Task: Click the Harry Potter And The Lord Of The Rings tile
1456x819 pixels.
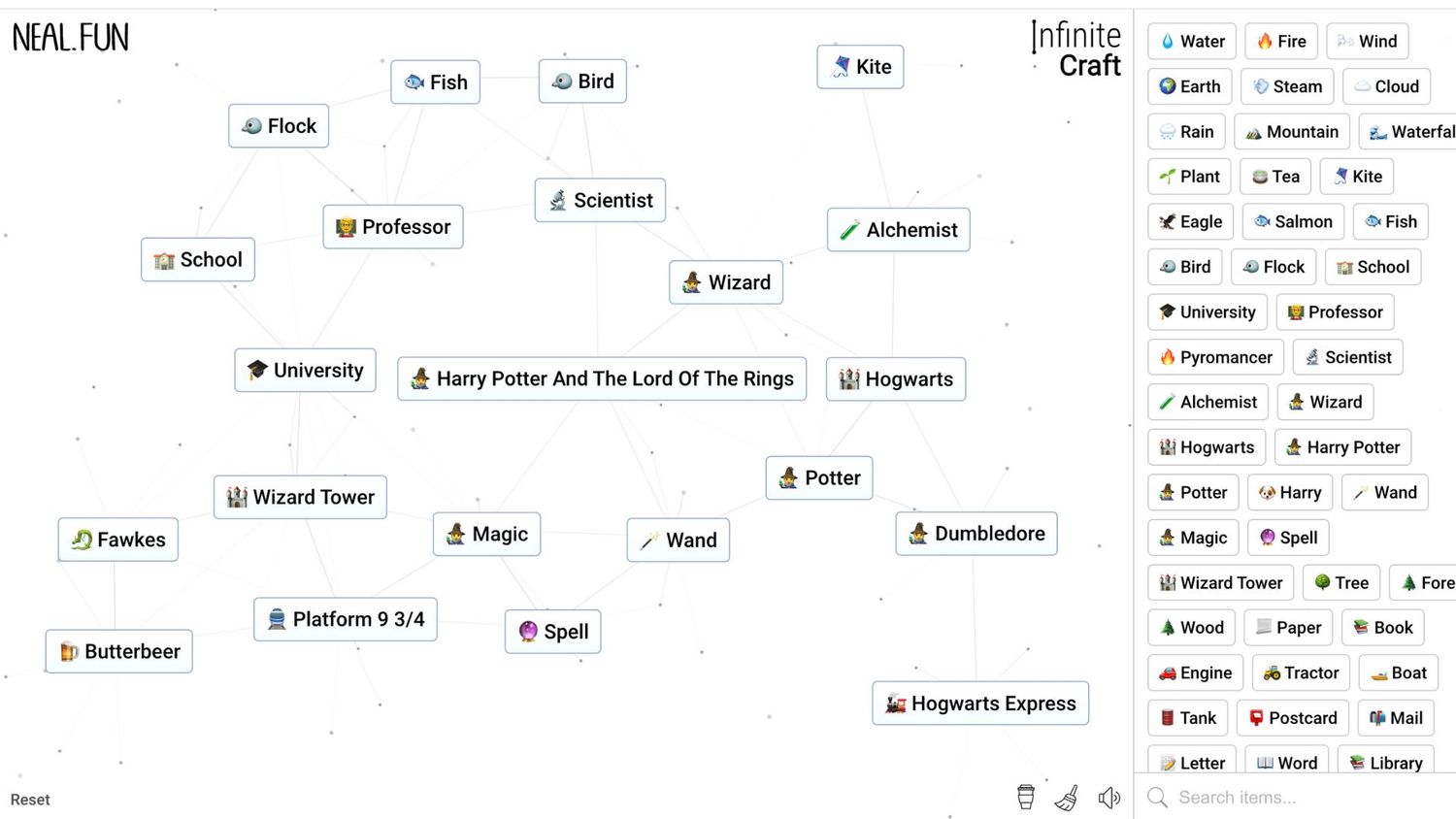Action: pyautogui.click(x=601, y=378)
